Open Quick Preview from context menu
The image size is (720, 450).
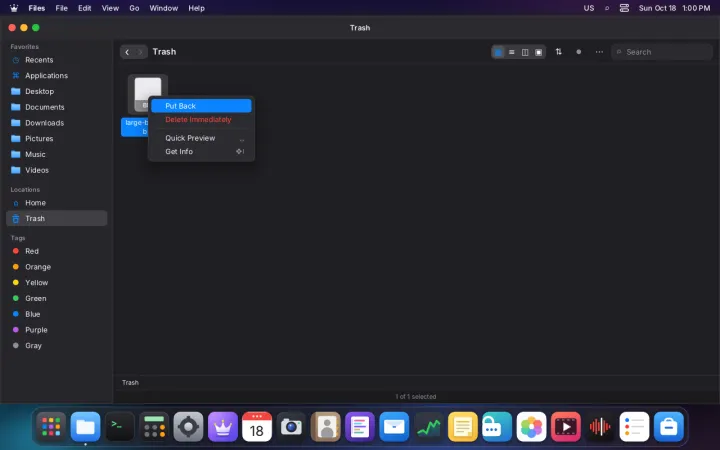tap(201, 138)
